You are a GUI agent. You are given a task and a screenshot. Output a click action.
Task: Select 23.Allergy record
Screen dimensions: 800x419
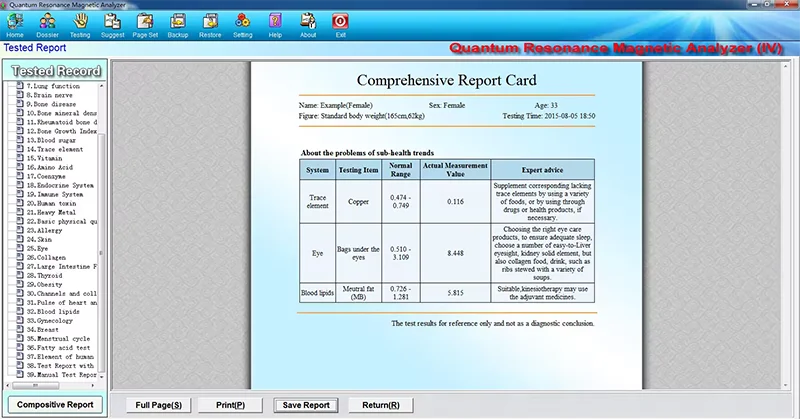[x=44, y=230]
